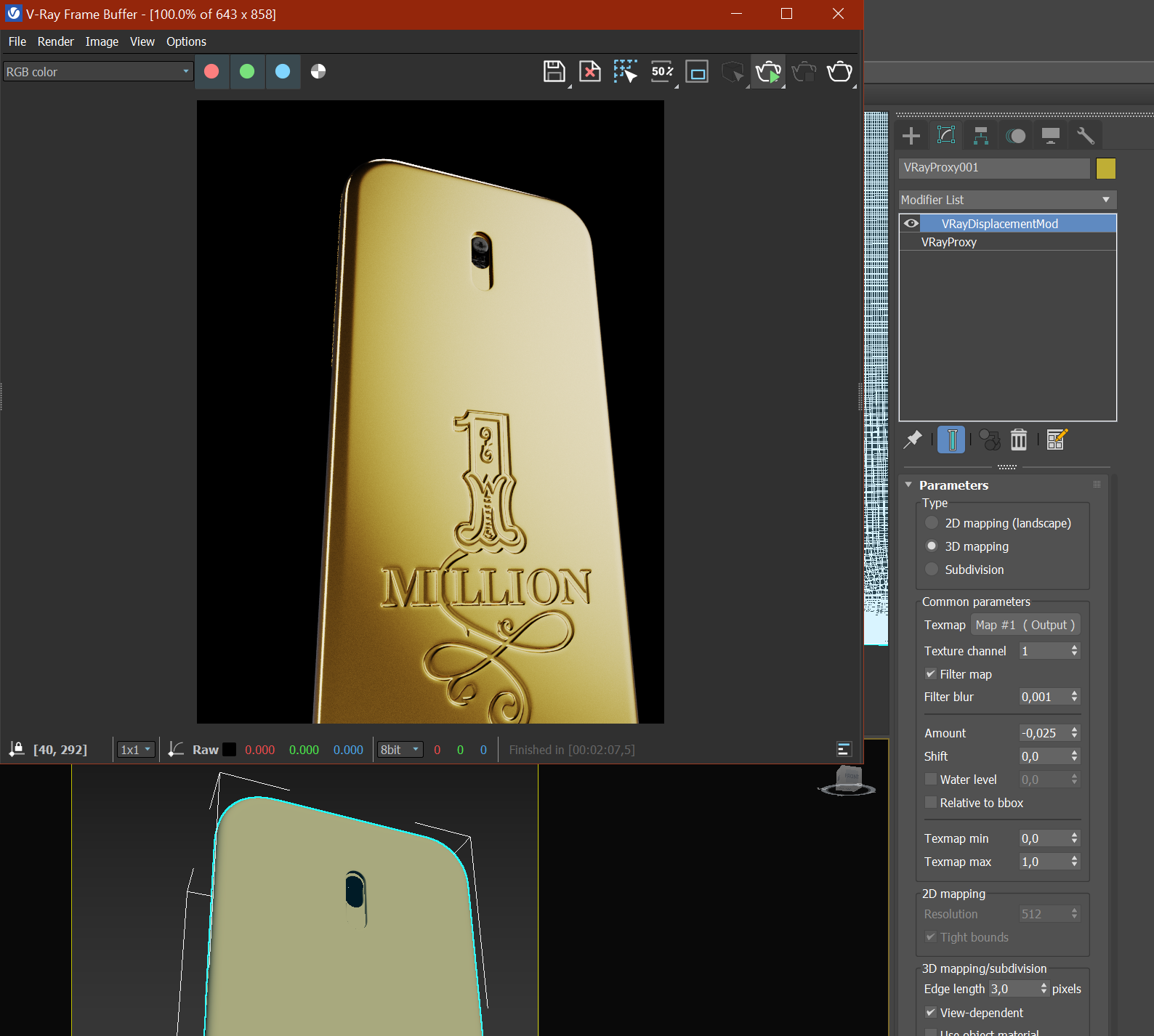
Task: Open the Options menu
Action: tap(186, 41)
